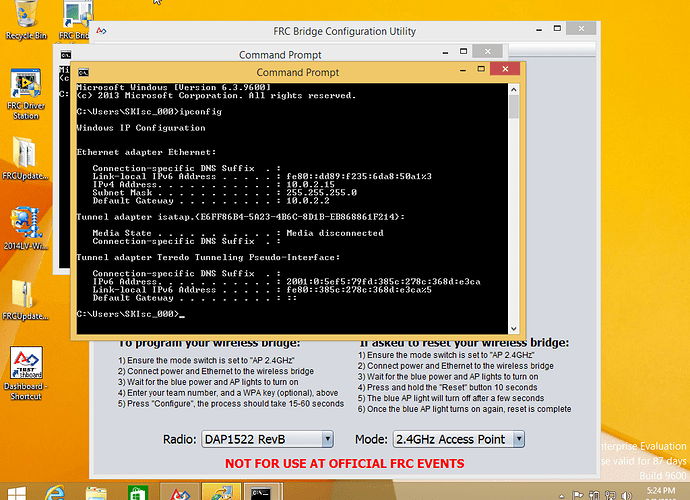Click front Command Prompt title bar text

tap(297, 72)
